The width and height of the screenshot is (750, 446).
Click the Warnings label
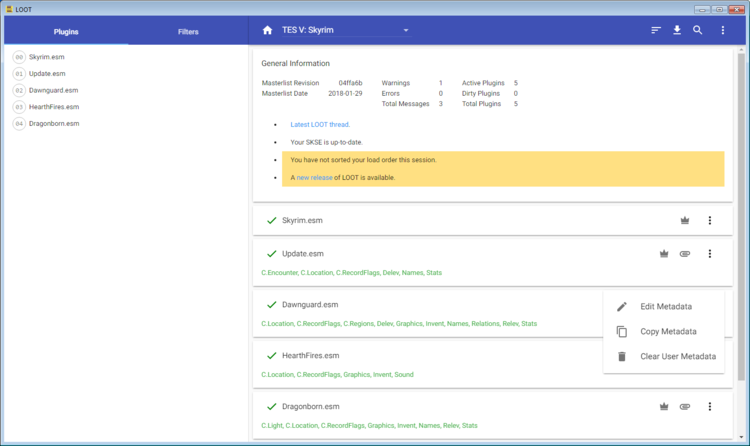pos(396,83)
